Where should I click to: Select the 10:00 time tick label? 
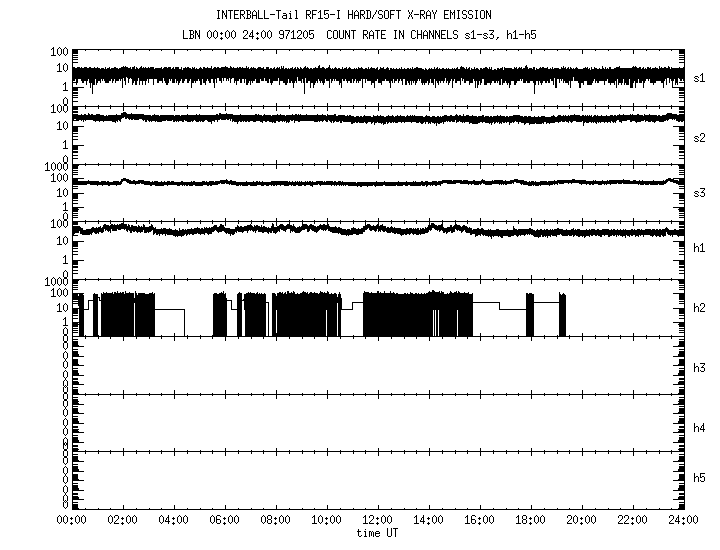[x=326, y=520]
